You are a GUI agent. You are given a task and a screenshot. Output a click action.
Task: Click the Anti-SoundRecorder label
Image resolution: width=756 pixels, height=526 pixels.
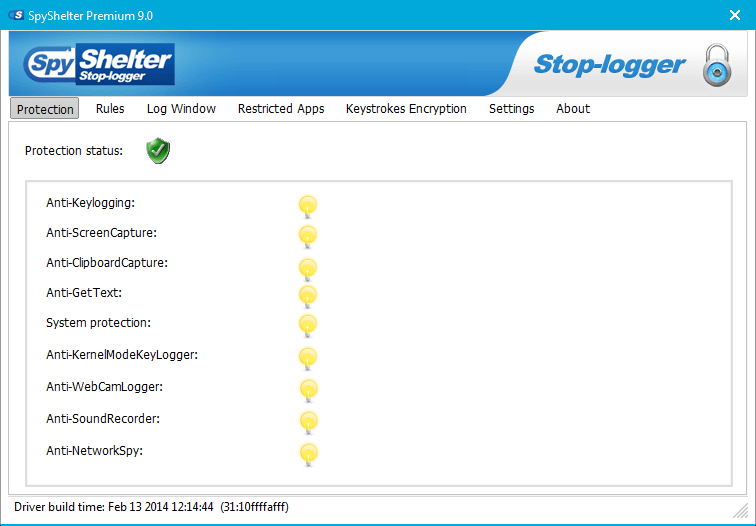click(x=103, y=418)
